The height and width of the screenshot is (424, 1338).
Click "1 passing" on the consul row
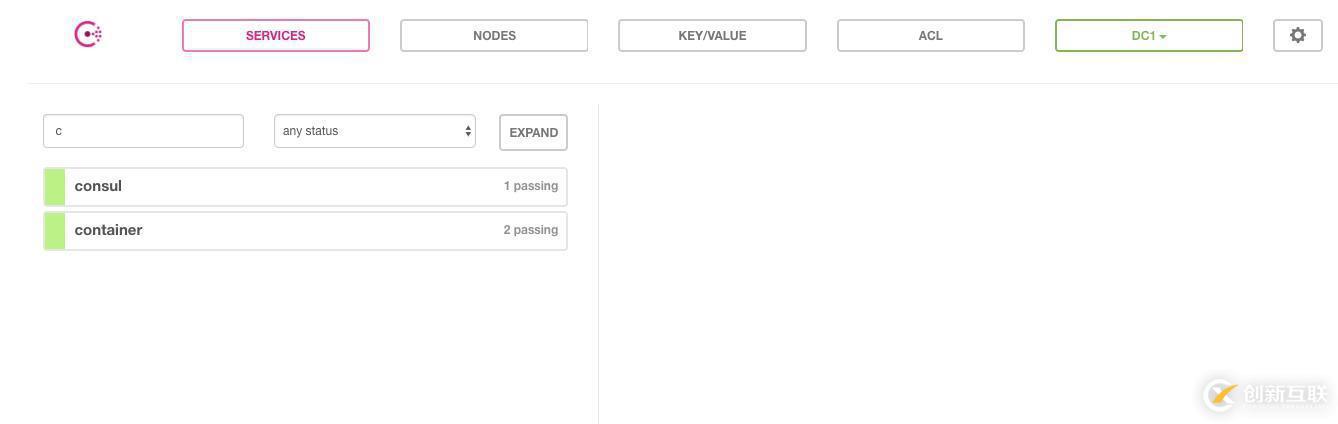click(x=530, y=186)
